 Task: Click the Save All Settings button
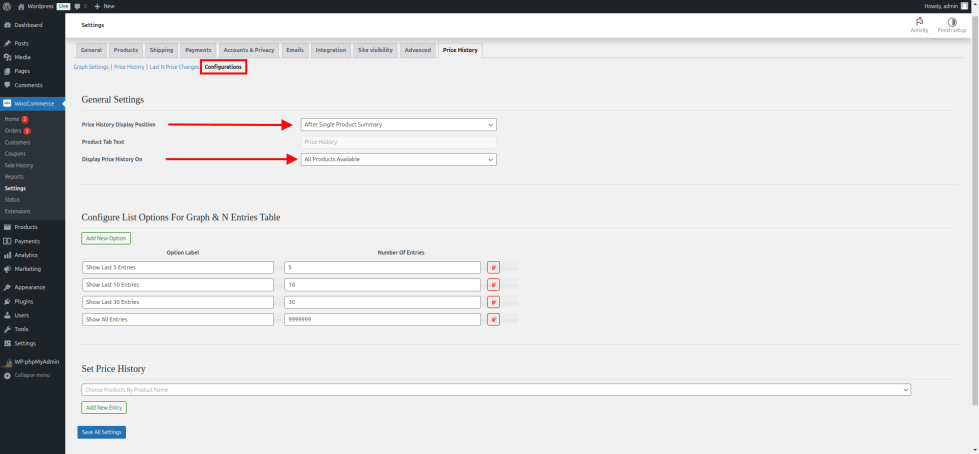pos(101,432)
